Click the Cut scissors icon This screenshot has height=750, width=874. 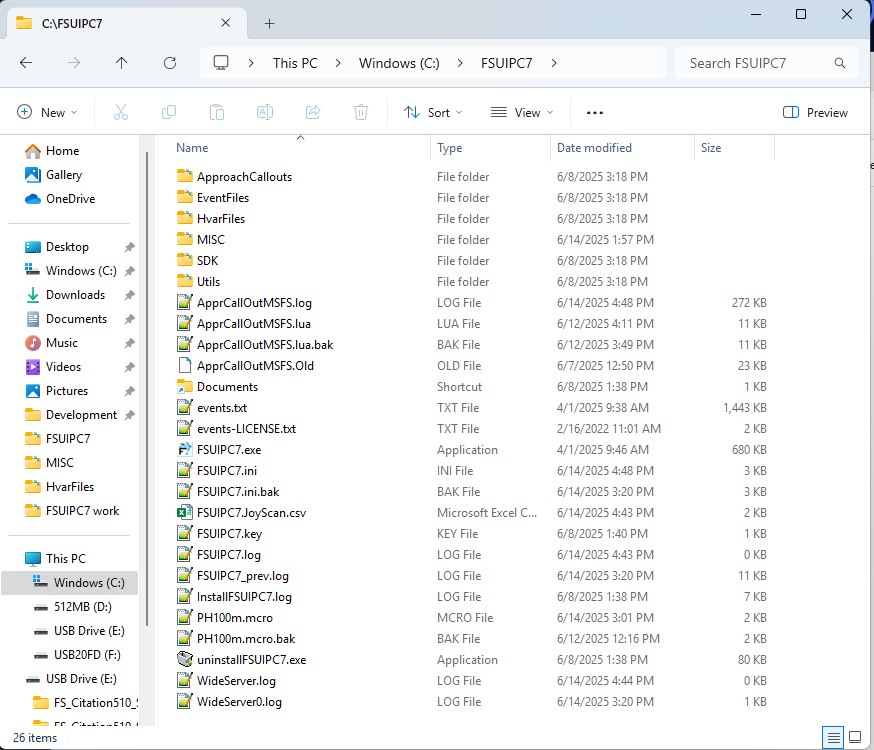point(120,113)
